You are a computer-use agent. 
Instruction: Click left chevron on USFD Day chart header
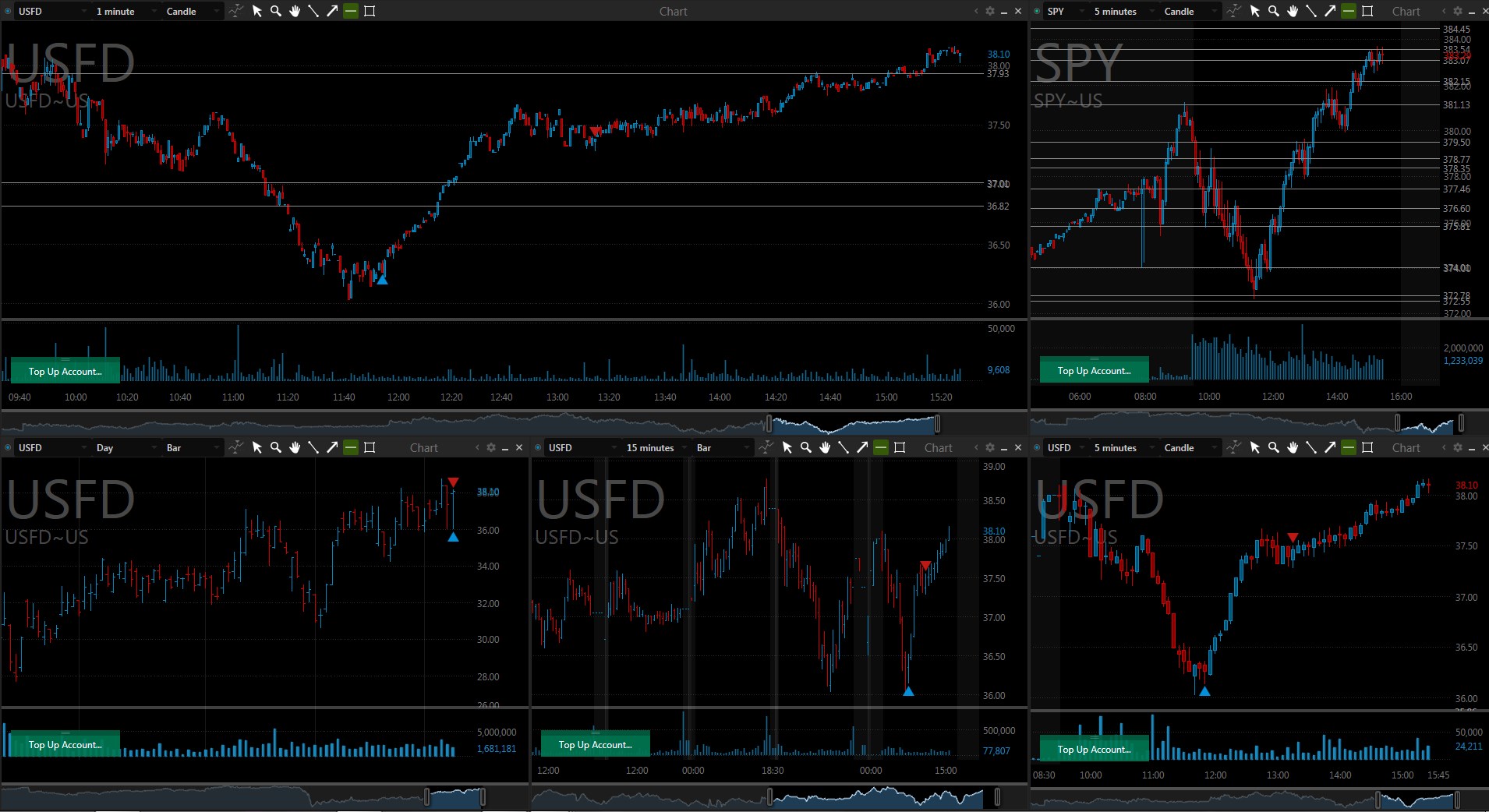pos(477,447)
